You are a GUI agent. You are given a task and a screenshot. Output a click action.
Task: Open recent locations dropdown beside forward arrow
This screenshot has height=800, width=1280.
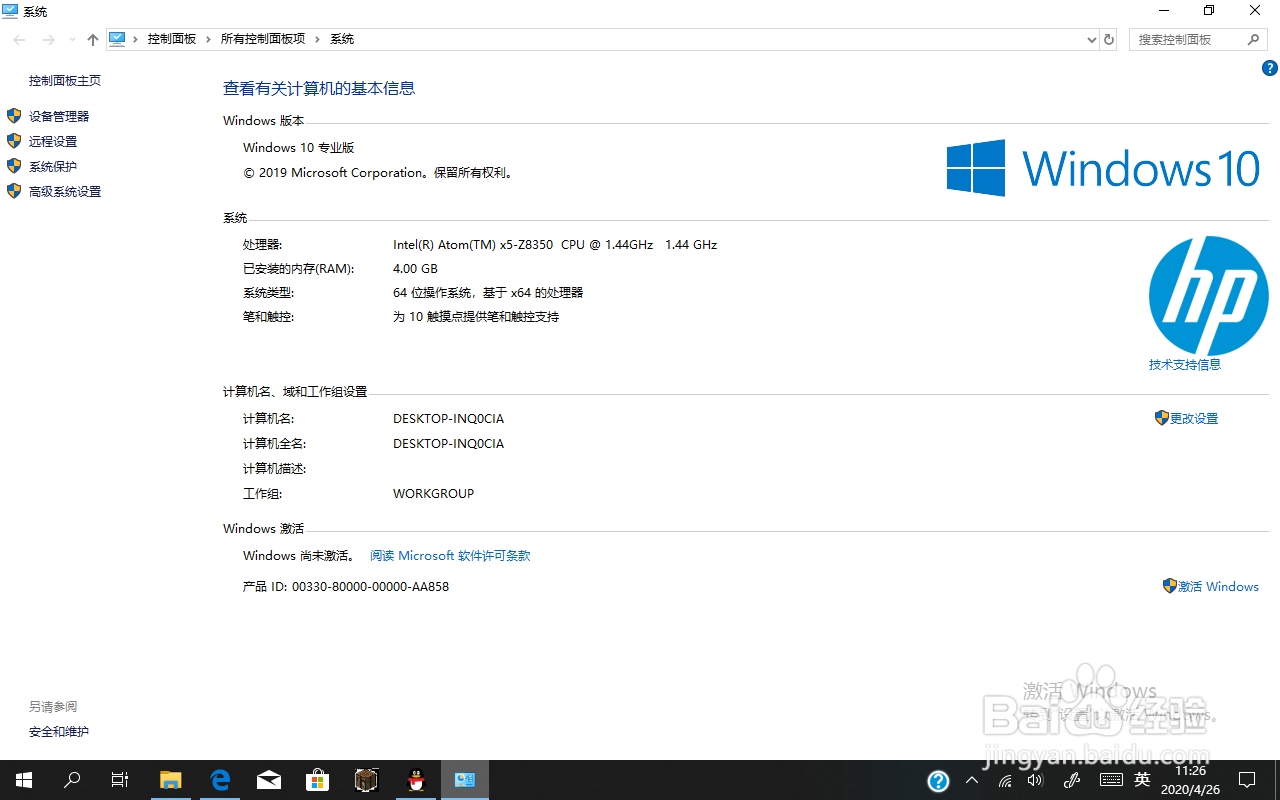pyautogui.click(x=72, y=39)
